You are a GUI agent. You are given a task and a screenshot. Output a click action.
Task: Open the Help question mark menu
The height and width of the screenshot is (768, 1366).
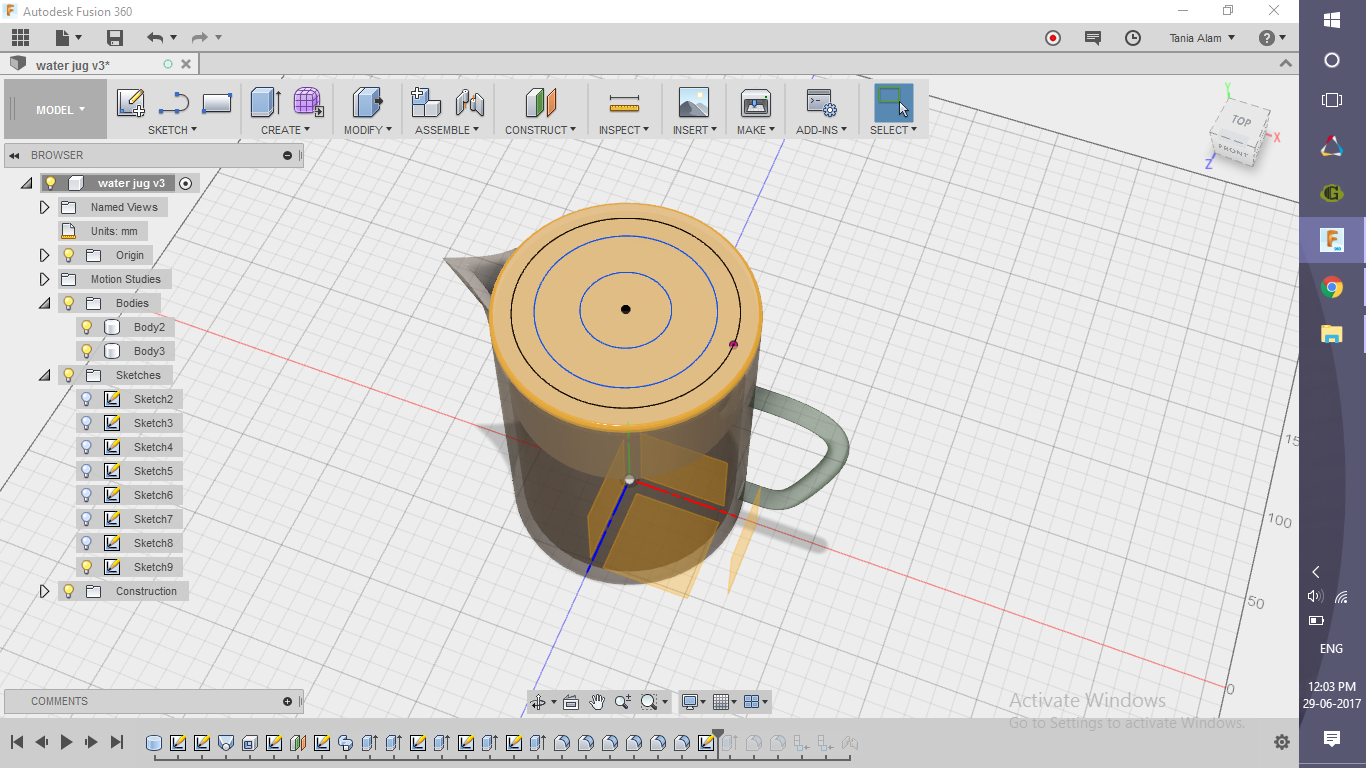click(x=1272, y=38)
